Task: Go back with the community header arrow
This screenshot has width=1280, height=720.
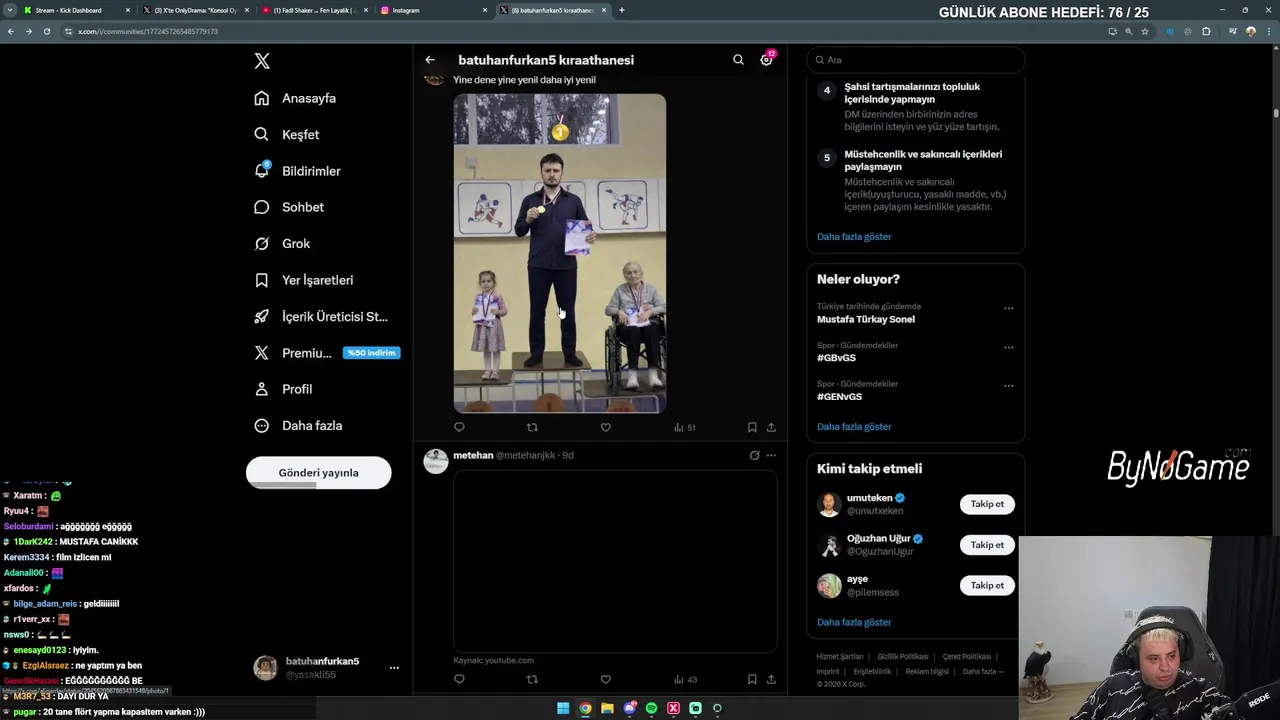Action: 430,60
